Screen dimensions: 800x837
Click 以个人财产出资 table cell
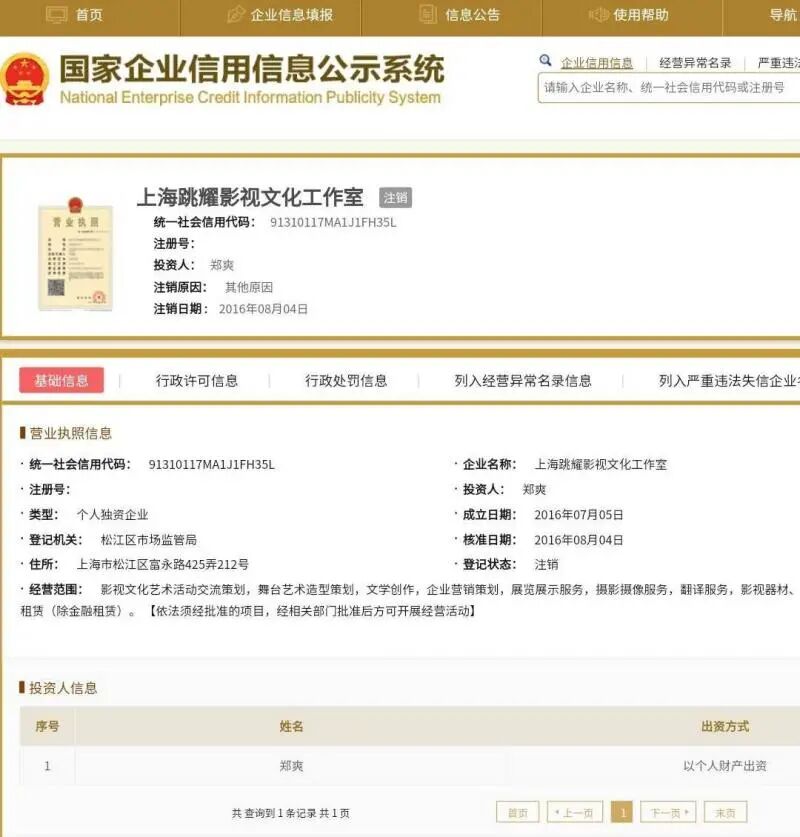tap(725, 766)
